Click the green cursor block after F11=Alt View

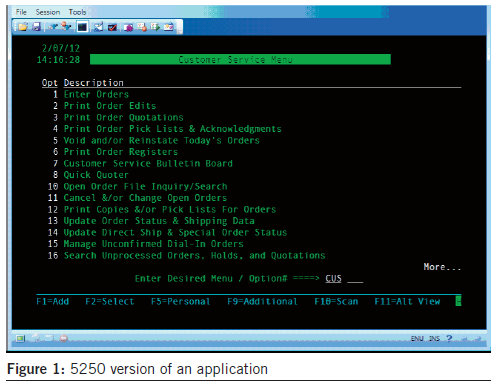[x=459, y=301]
